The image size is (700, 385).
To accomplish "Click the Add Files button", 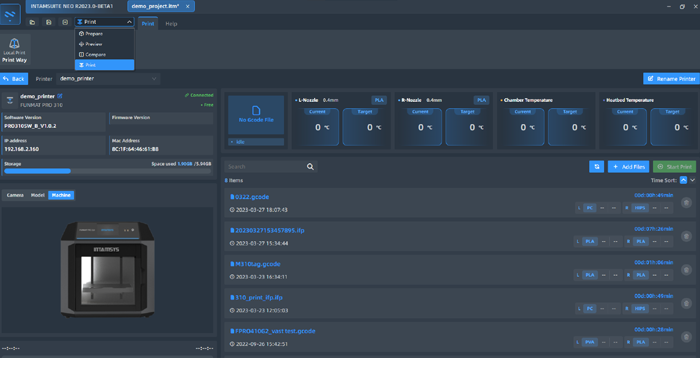I will click(628, 167).
